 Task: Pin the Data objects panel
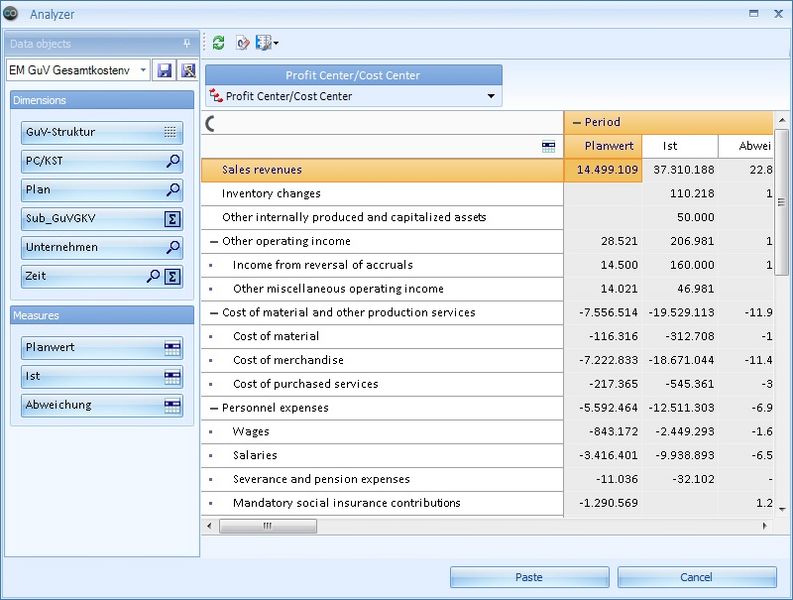[x=187, y=44]
